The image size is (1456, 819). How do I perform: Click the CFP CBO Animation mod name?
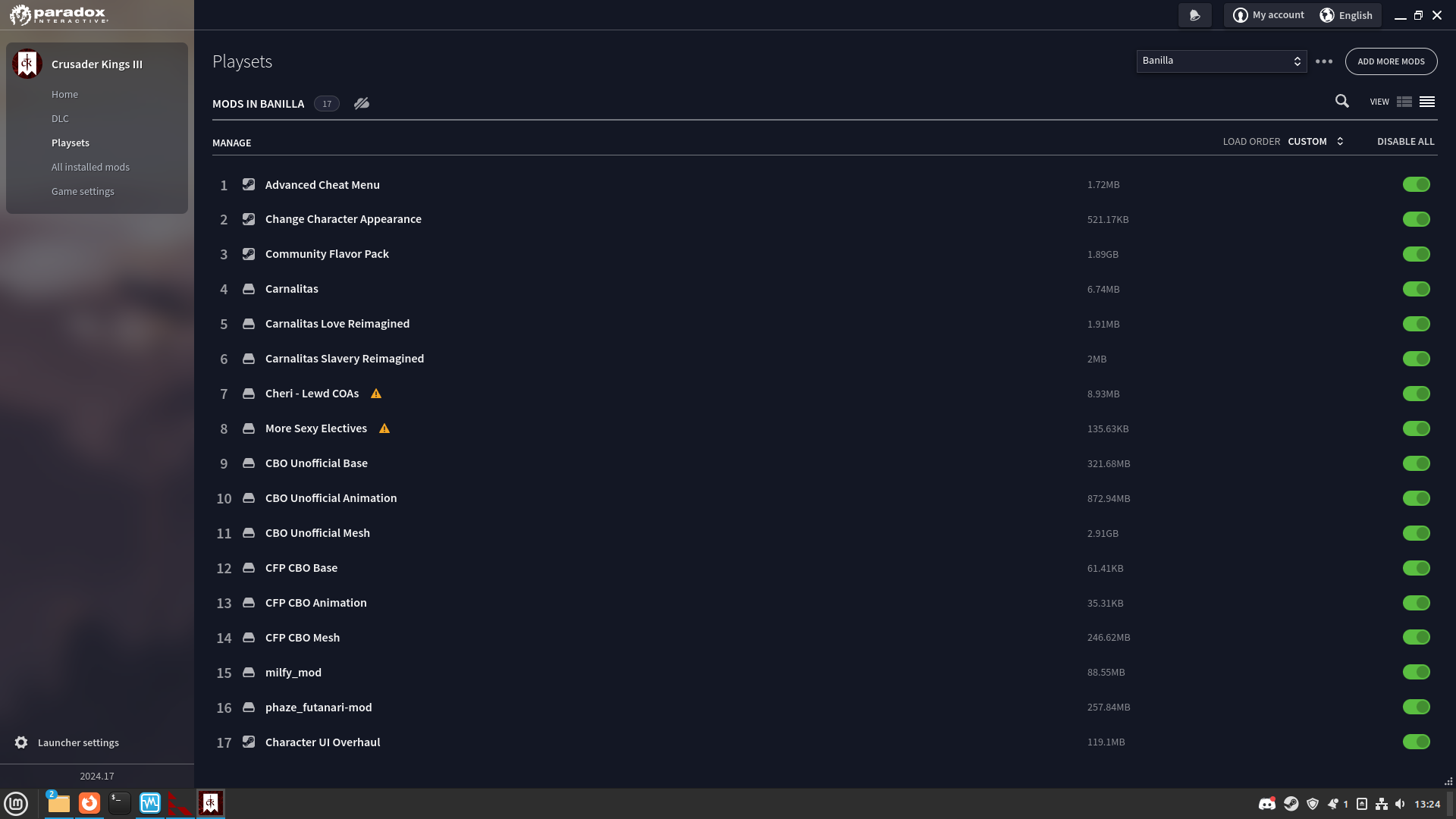(x=316, y=603)
